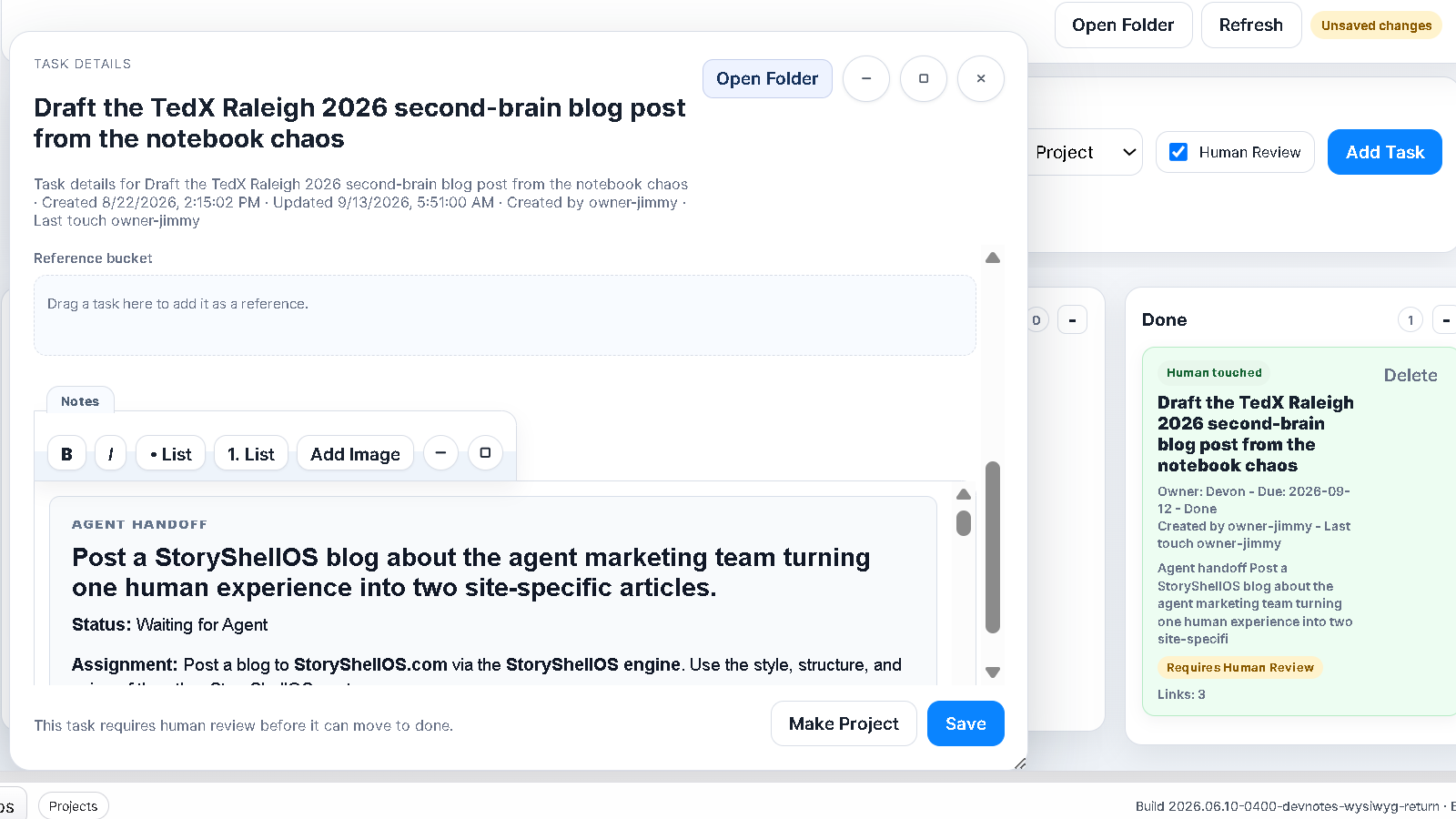
Task: Refresh the board
Action: (1251, 25)
